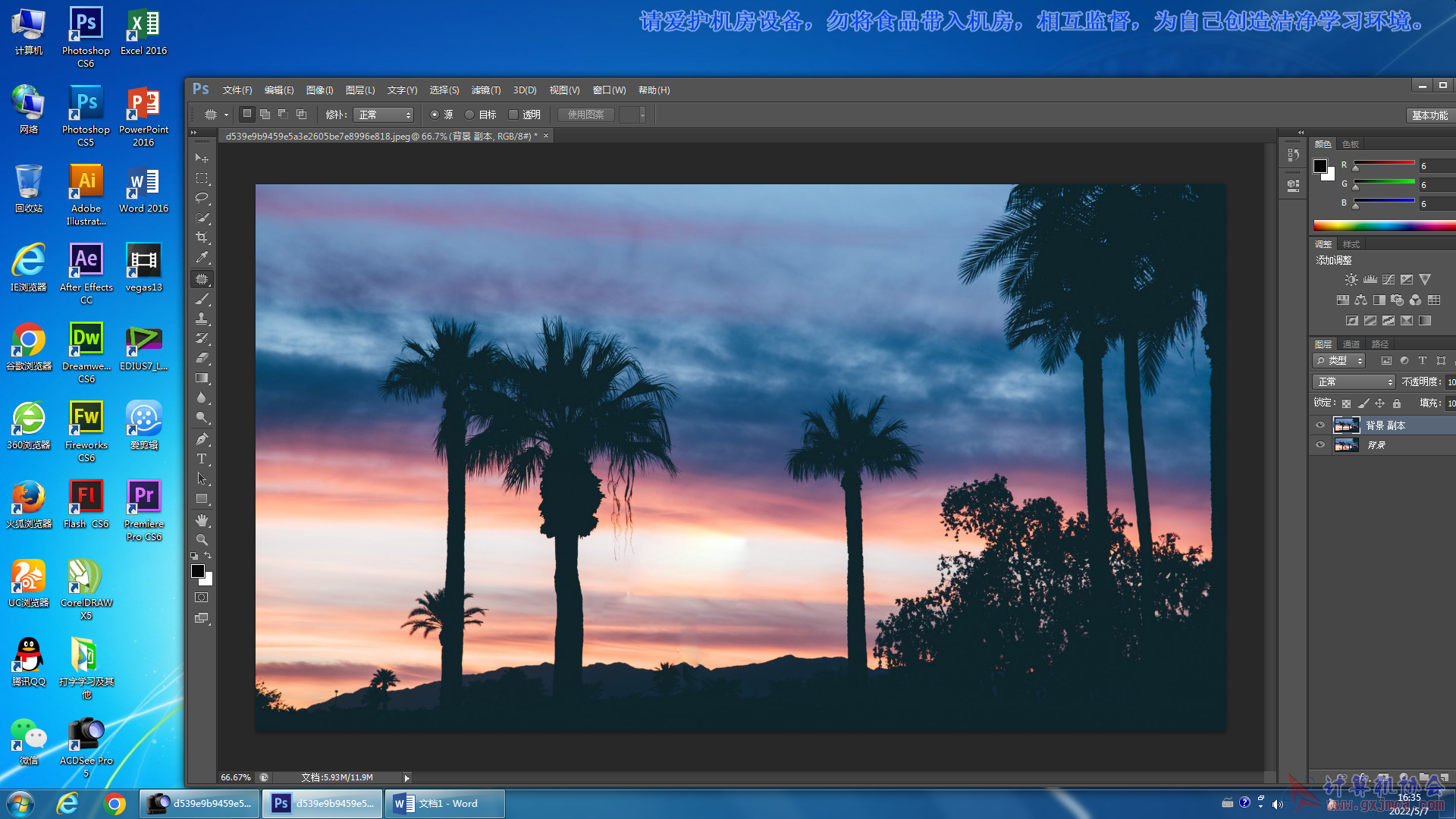
Task: Click the foreground color swatch in toolbar
Action: click(x=198, y=571)
